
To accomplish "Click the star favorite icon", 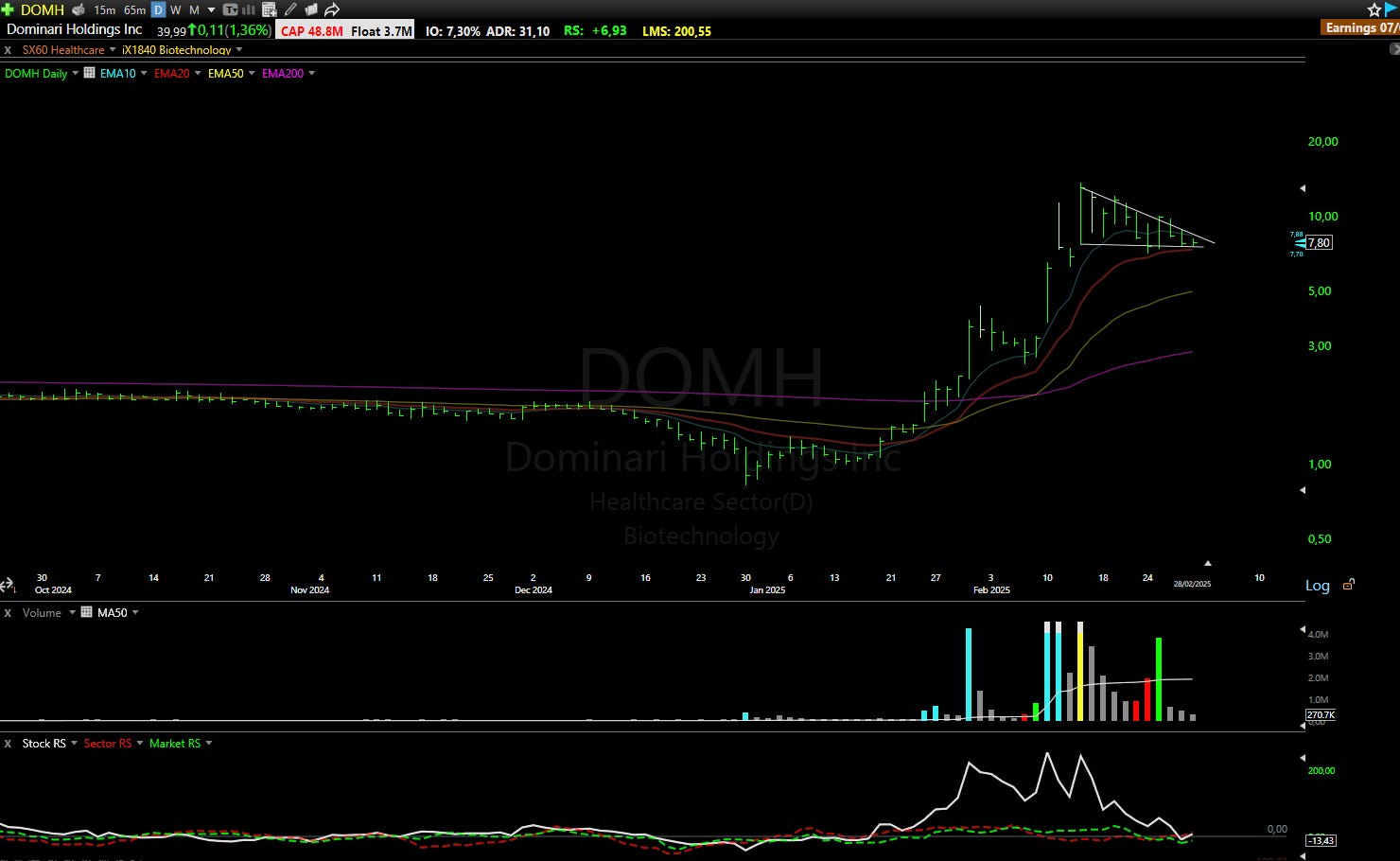I will pyautogui.click(x=1374, y=9).
